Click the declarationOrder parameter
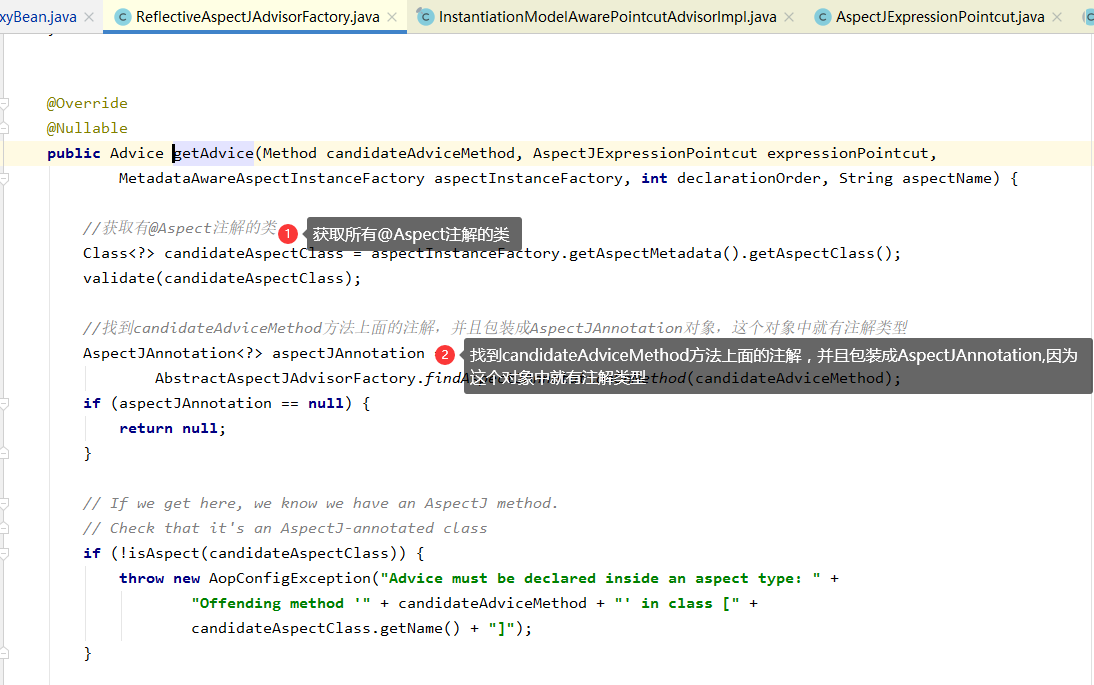The height and width of the screenshot is (685, 1094). [x=749, y=179]
